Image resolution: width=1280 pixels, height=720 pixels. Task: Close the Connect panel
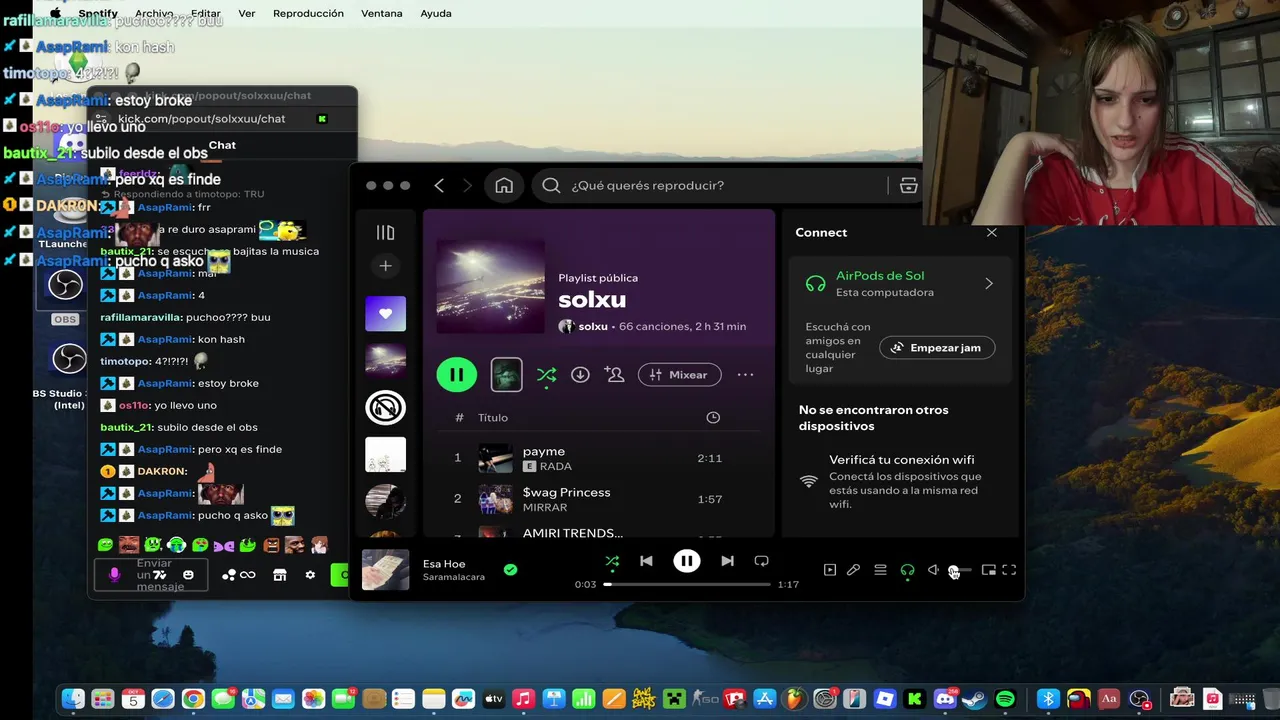[991, 232]
